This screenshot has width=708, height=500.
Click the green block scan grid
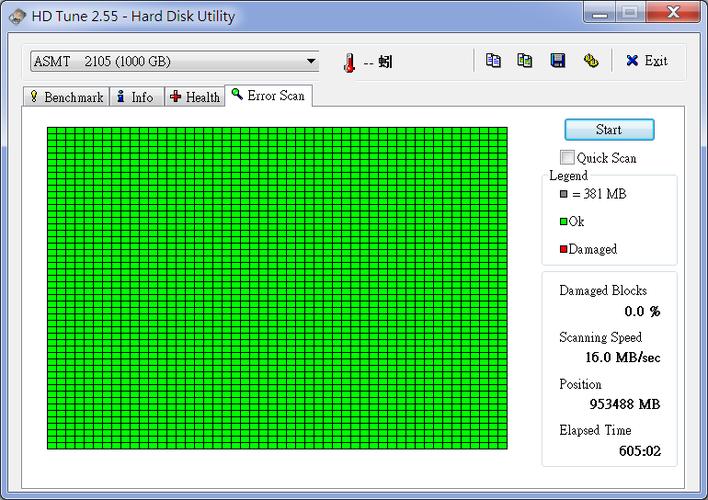point(277,288)
